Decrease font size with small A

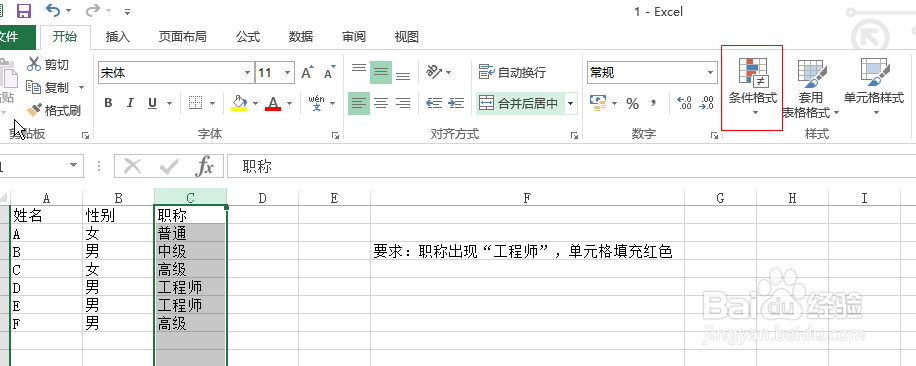[329, 73]
